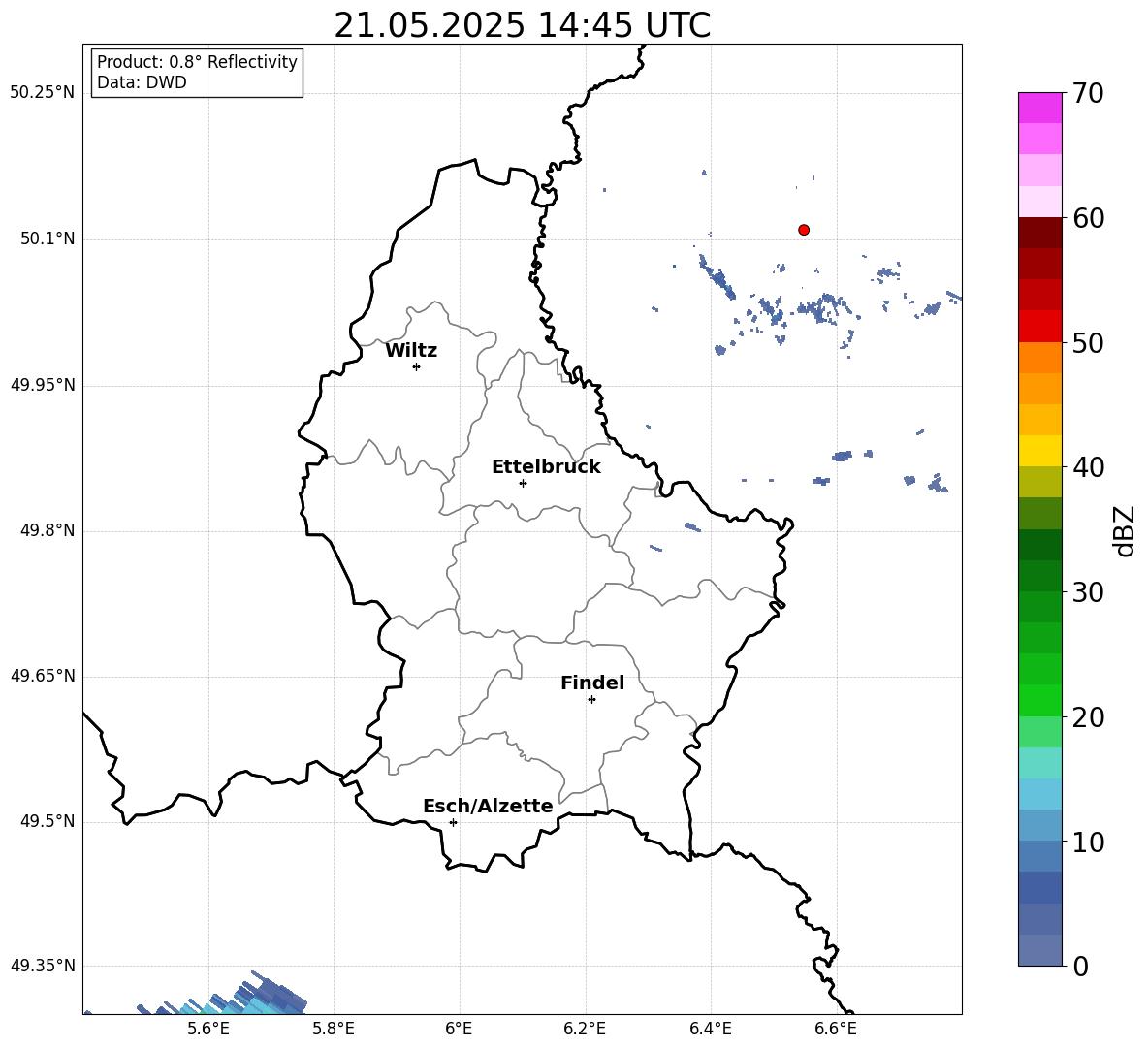The width and height of the screenshot is (1148, 1048).
Task: Click the 6.6°E longitude label
Action: pos(836,1029)
